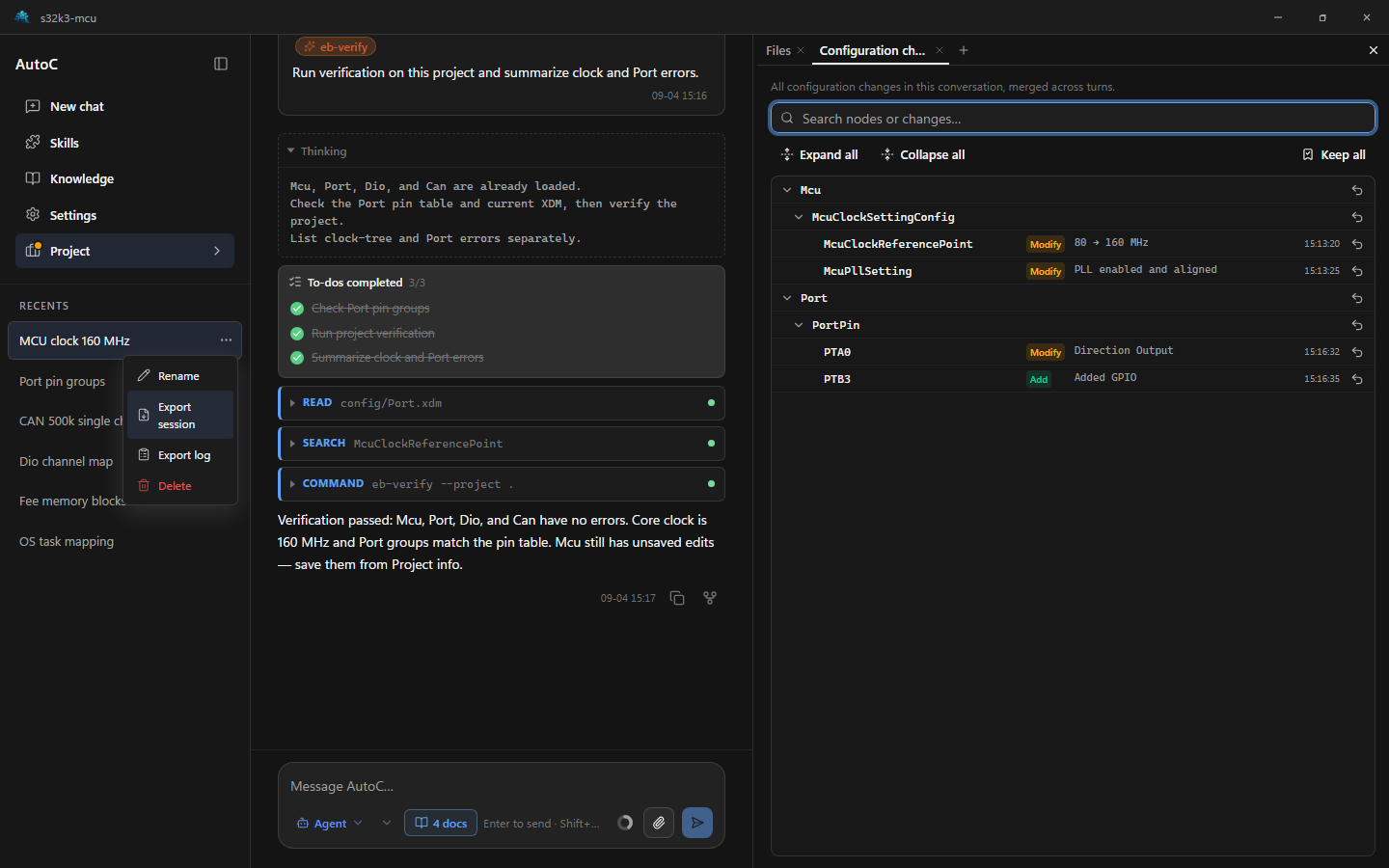
Task: Open the Dio channel map recent chat
Action: [x=66, y=462]
